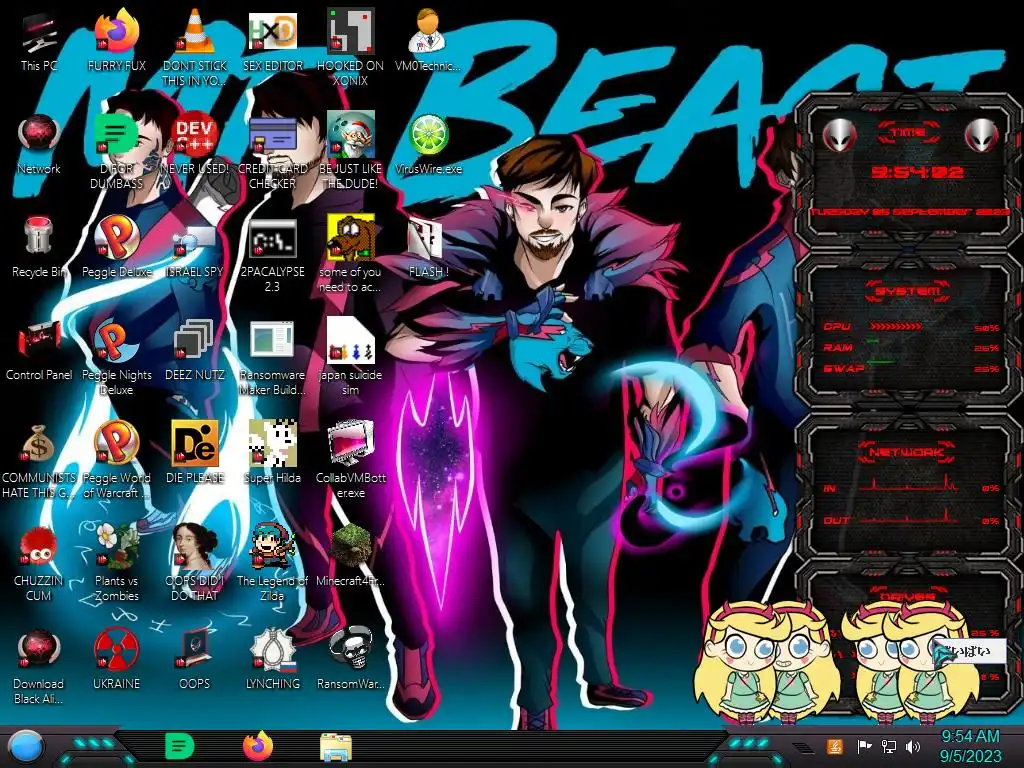Image resolution: width=1024 pixels, height=768 pixels.
Task: Open the RansomWar skull icon
Action: 350,649
